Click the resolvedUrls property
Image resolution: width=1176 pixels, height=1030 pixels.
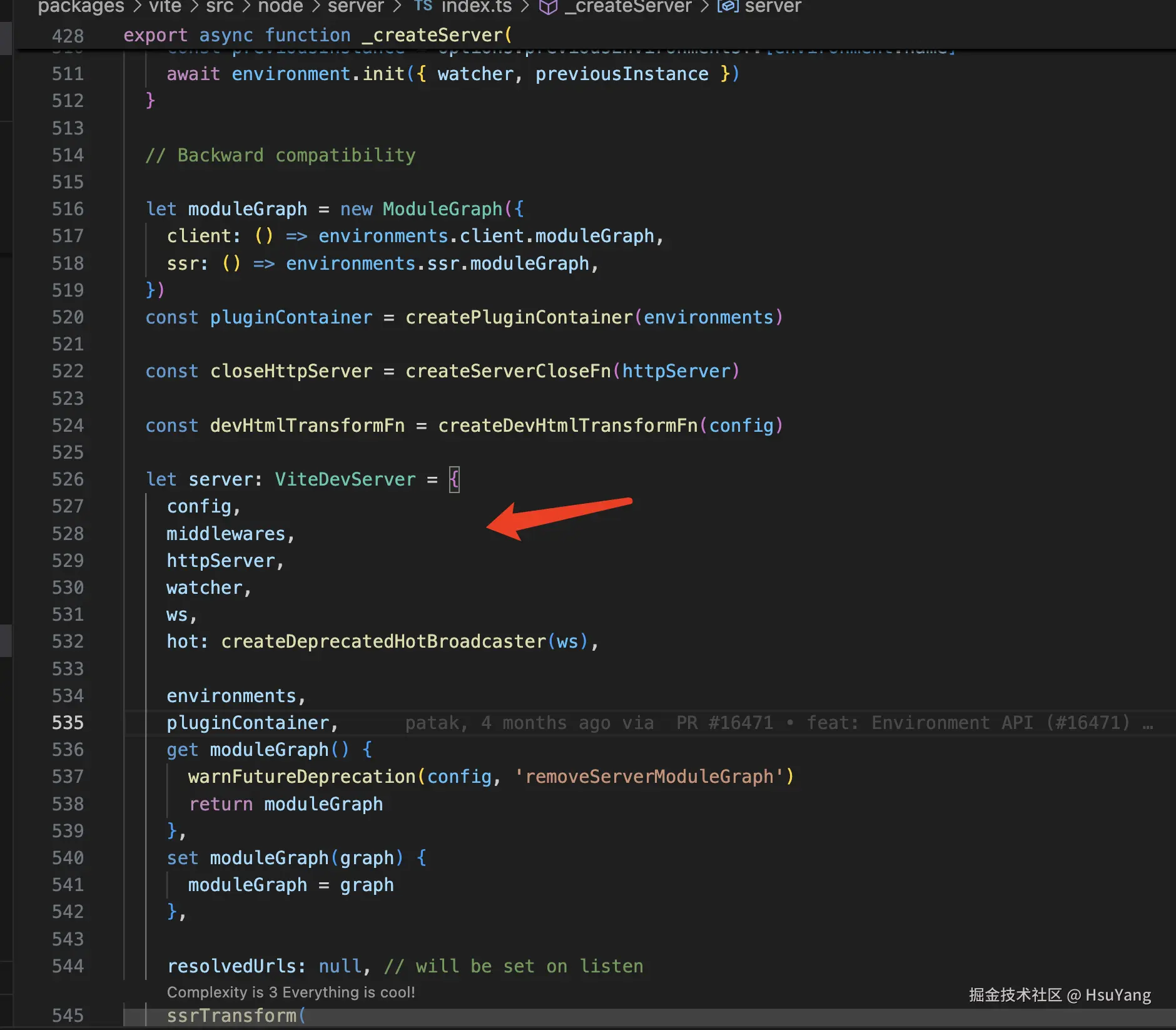(x=231, y=966)
